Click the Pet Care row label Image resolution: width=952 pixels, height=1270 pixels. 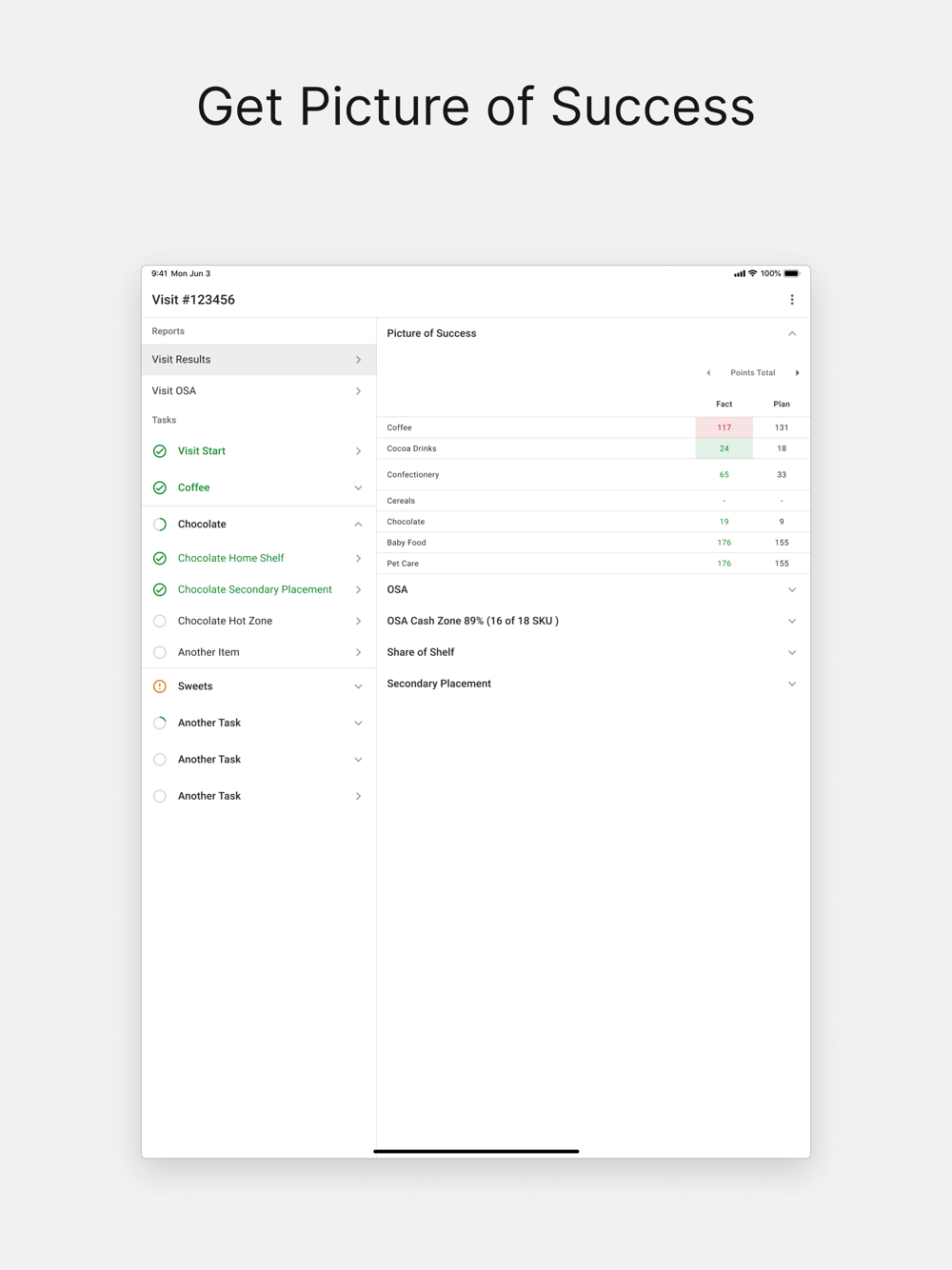click(x=403, y=564)
